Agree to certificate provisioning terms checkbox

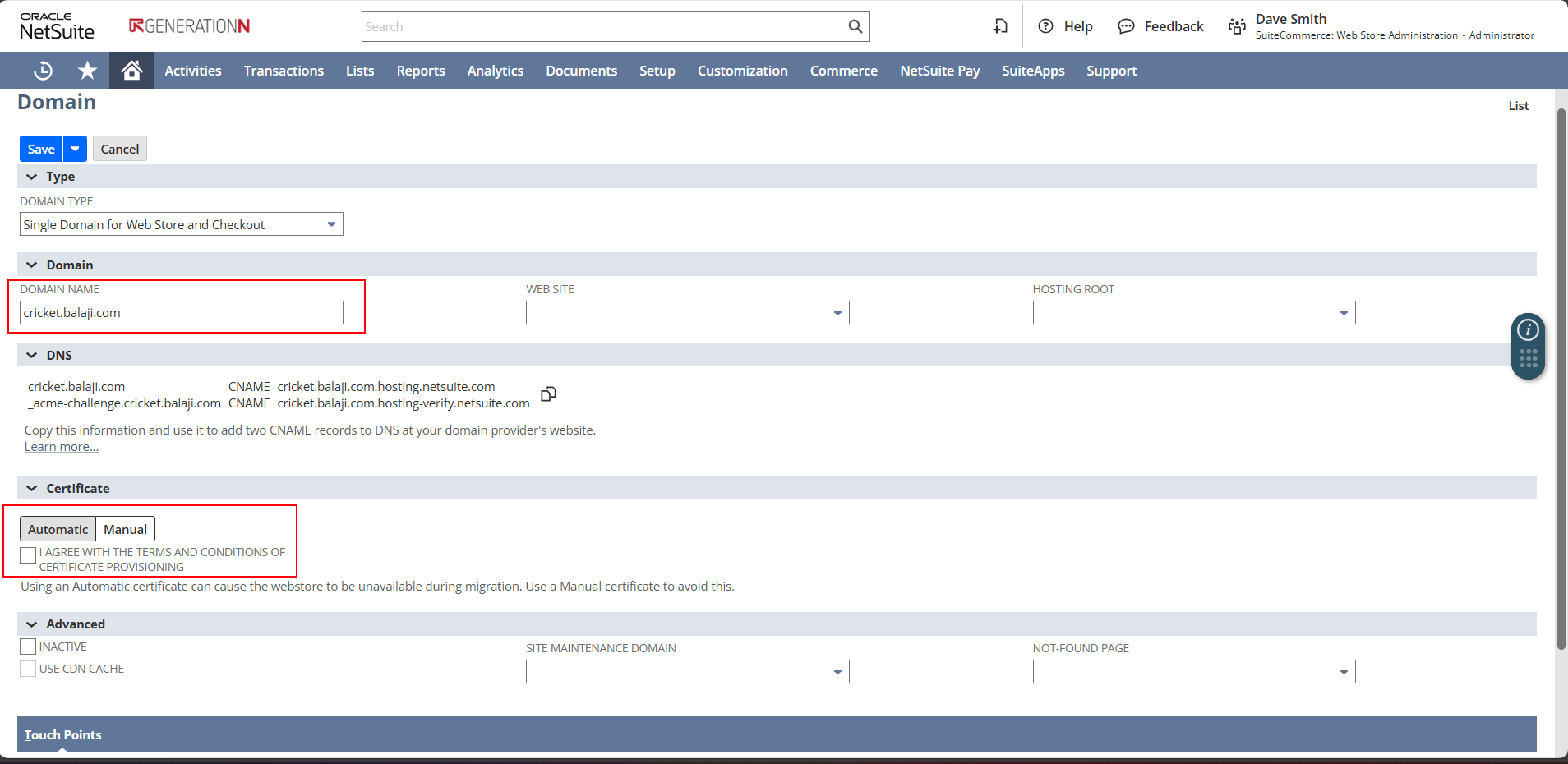pos(28,555)
